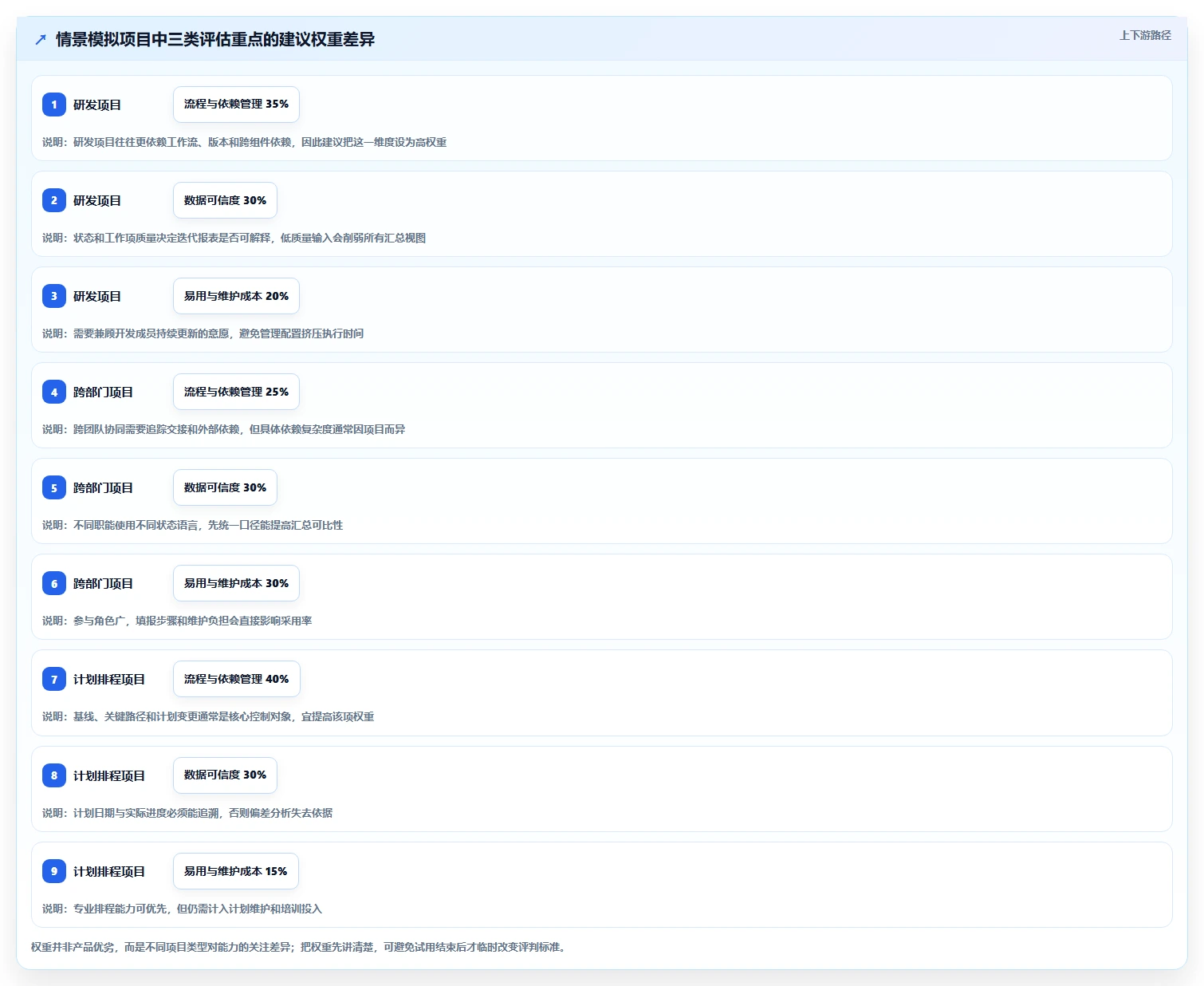Click the note about 兼顾开发成员持续更新的意愿
1204x986 pixels.
[203, 333]
